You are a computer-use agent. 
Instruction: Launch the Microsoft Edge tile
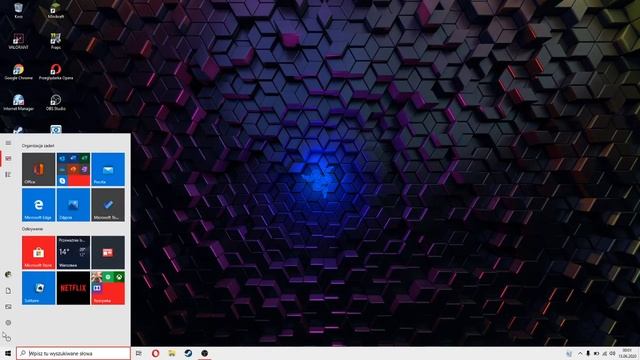click(x=38, y=205)
